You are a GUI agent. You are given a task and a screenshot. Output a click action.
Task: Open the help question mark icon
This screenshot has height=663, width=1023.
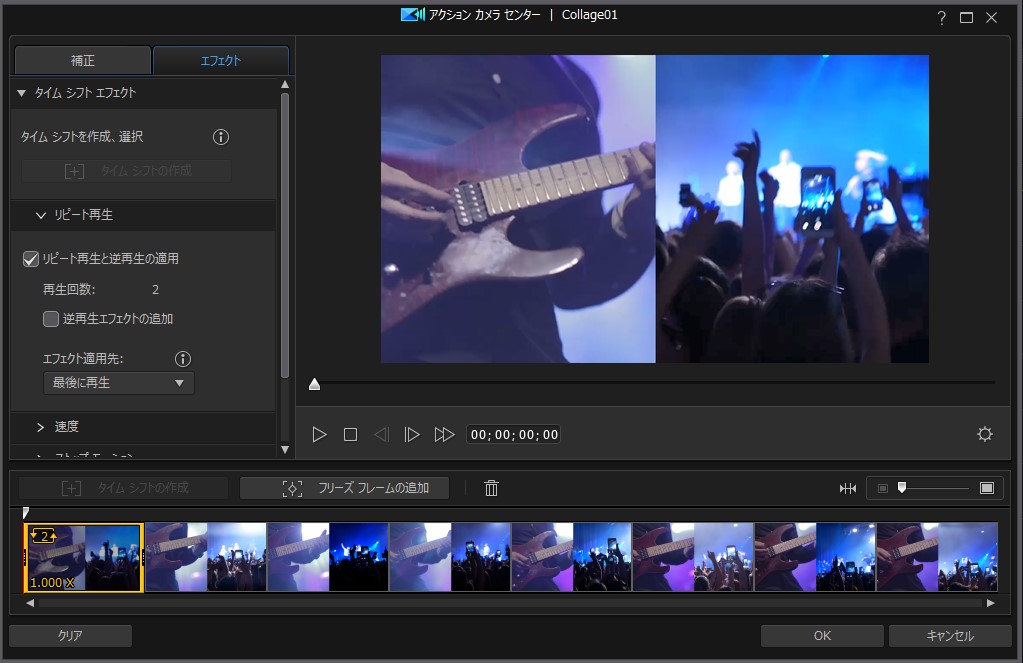[941, 18]
